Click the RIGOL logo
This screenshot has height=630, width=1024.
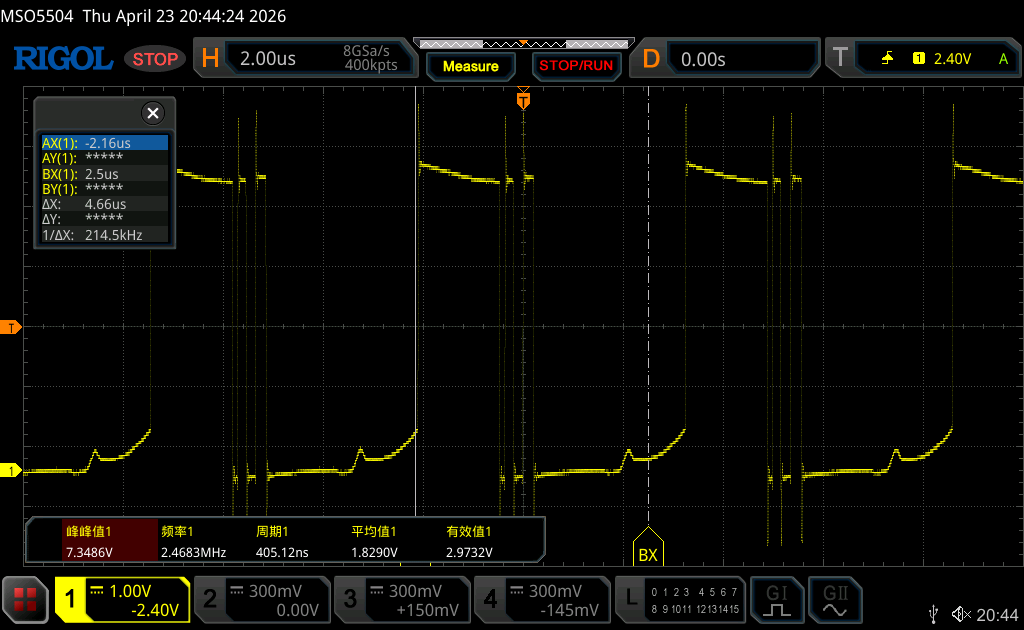[62, 59]
